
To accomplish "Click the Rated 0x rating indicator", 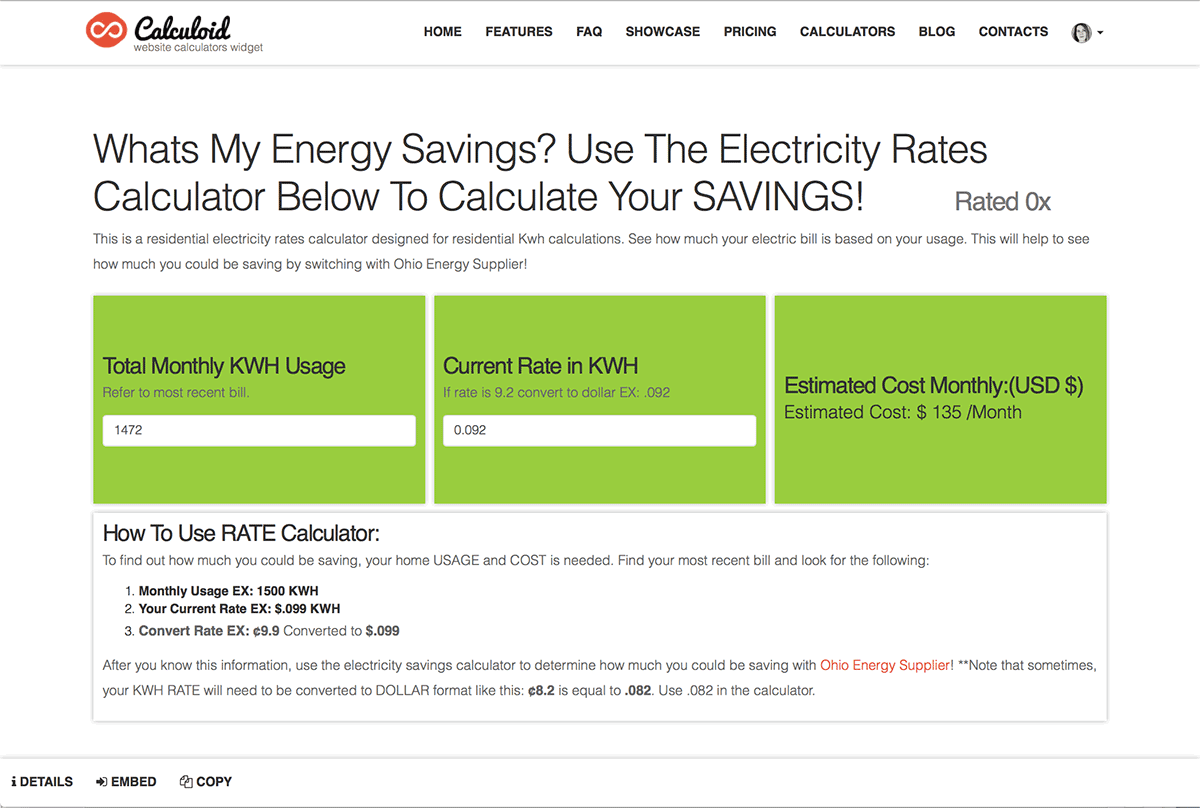I will pos(1002,201).
